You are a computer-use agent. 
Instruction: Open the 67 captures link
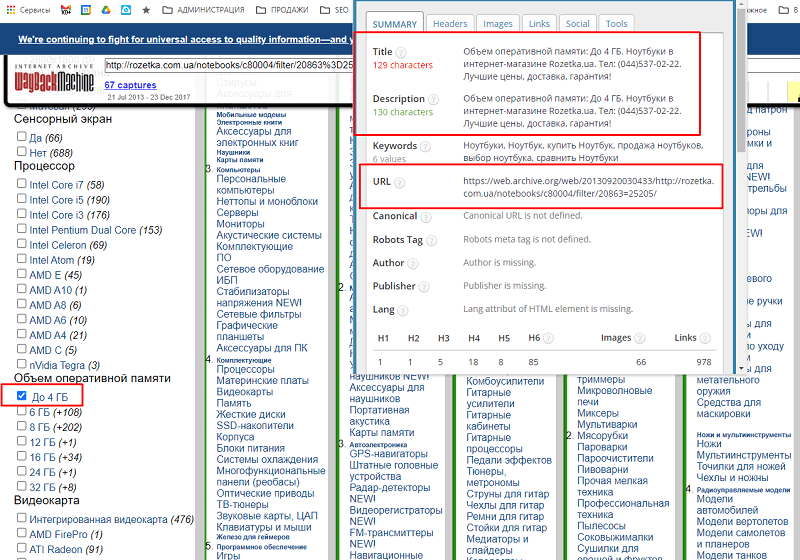[x=131, y=85]
